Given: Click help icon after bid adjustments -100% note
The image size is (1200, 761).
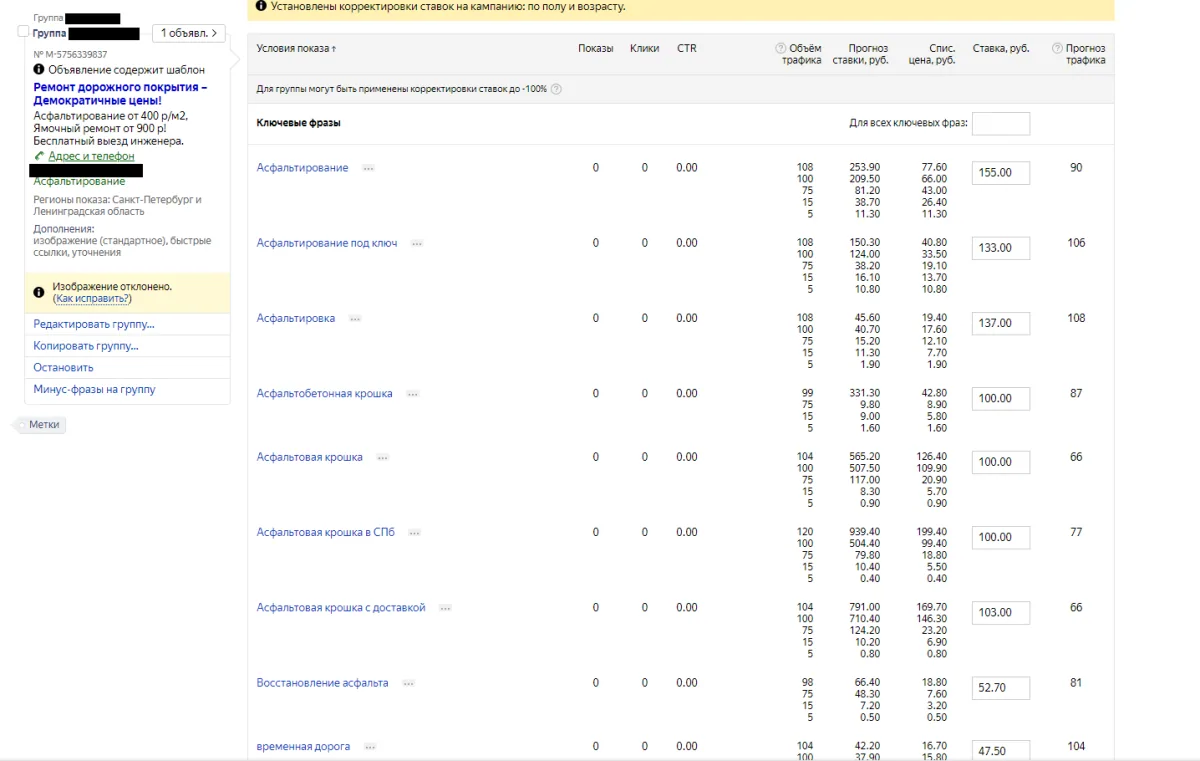Looking at the screenshot, I should (556, 89).
